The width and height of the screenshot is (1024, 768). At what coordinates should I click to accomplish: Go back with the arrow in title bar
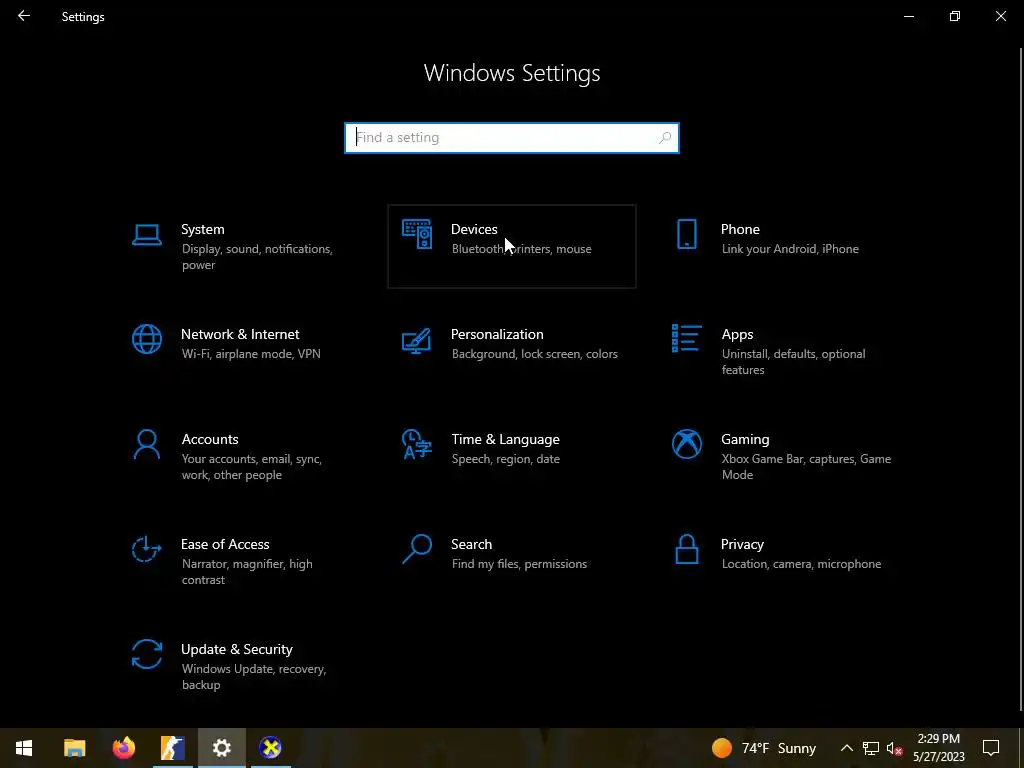(x=24, y=16)
